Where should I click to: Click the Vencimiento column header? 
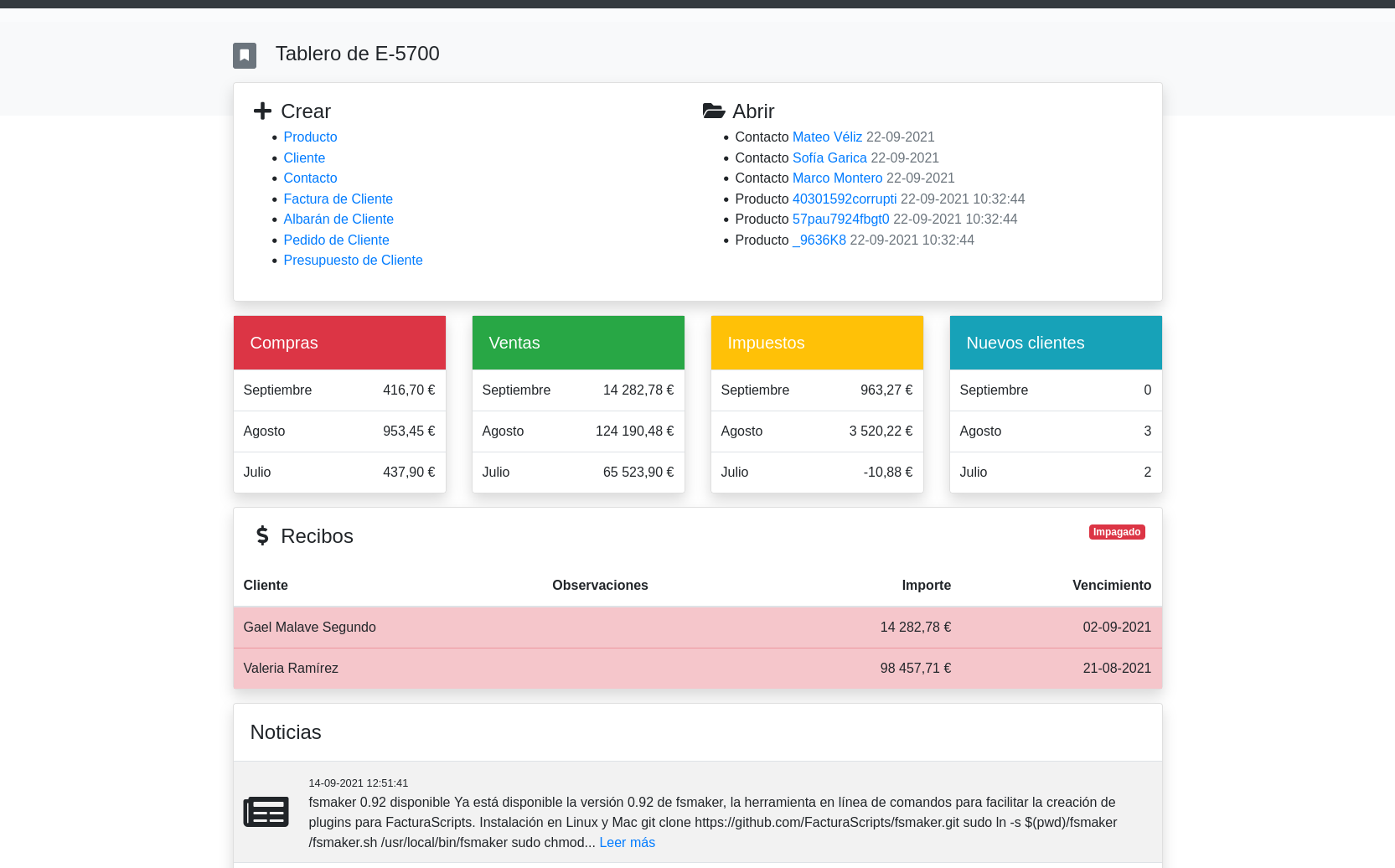(1112, 585)
